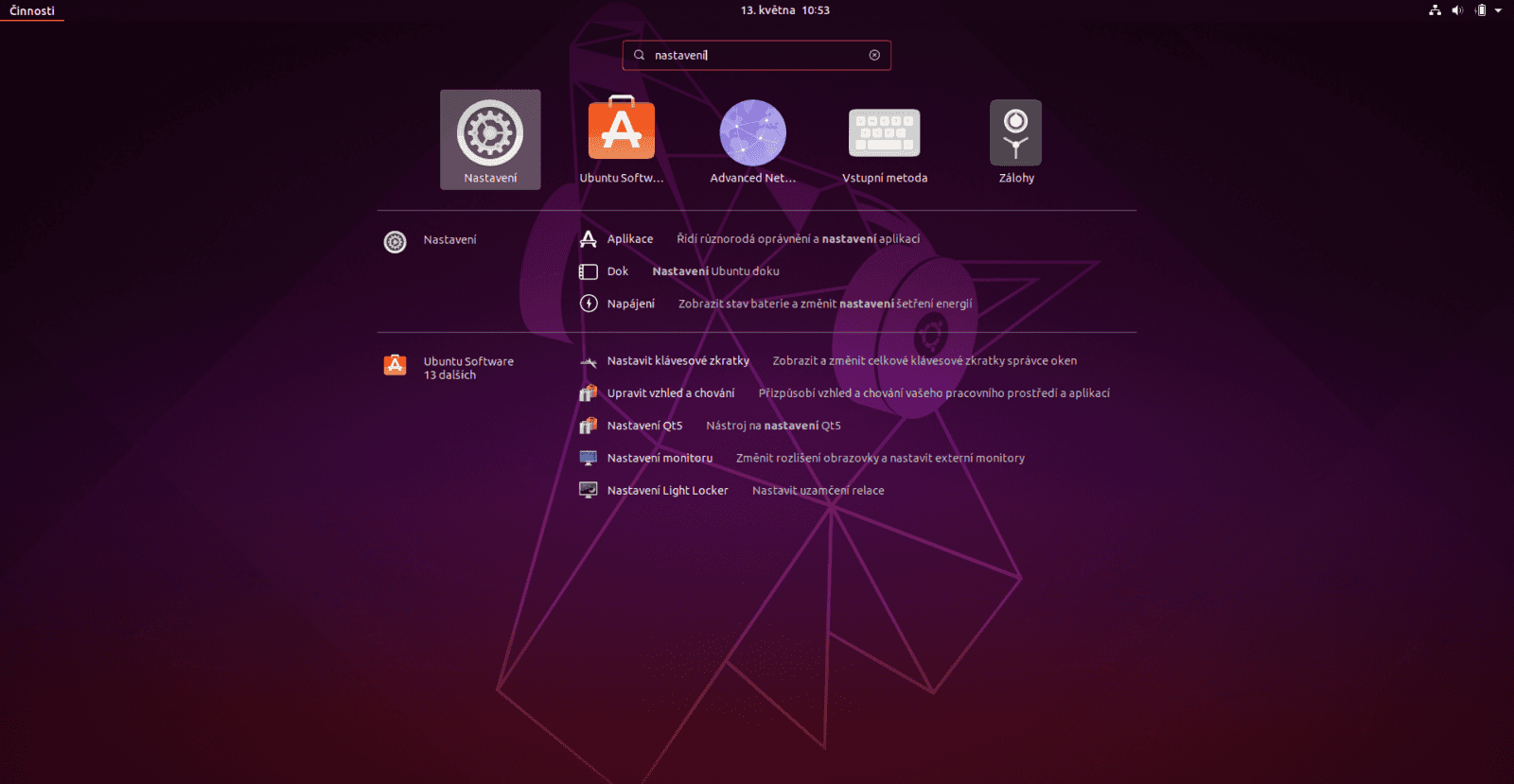The height and width of the screenshot is (784, 1514).
Task: Click Ubuntu Software provider orange bag icon
Action: tap(395, 365)
